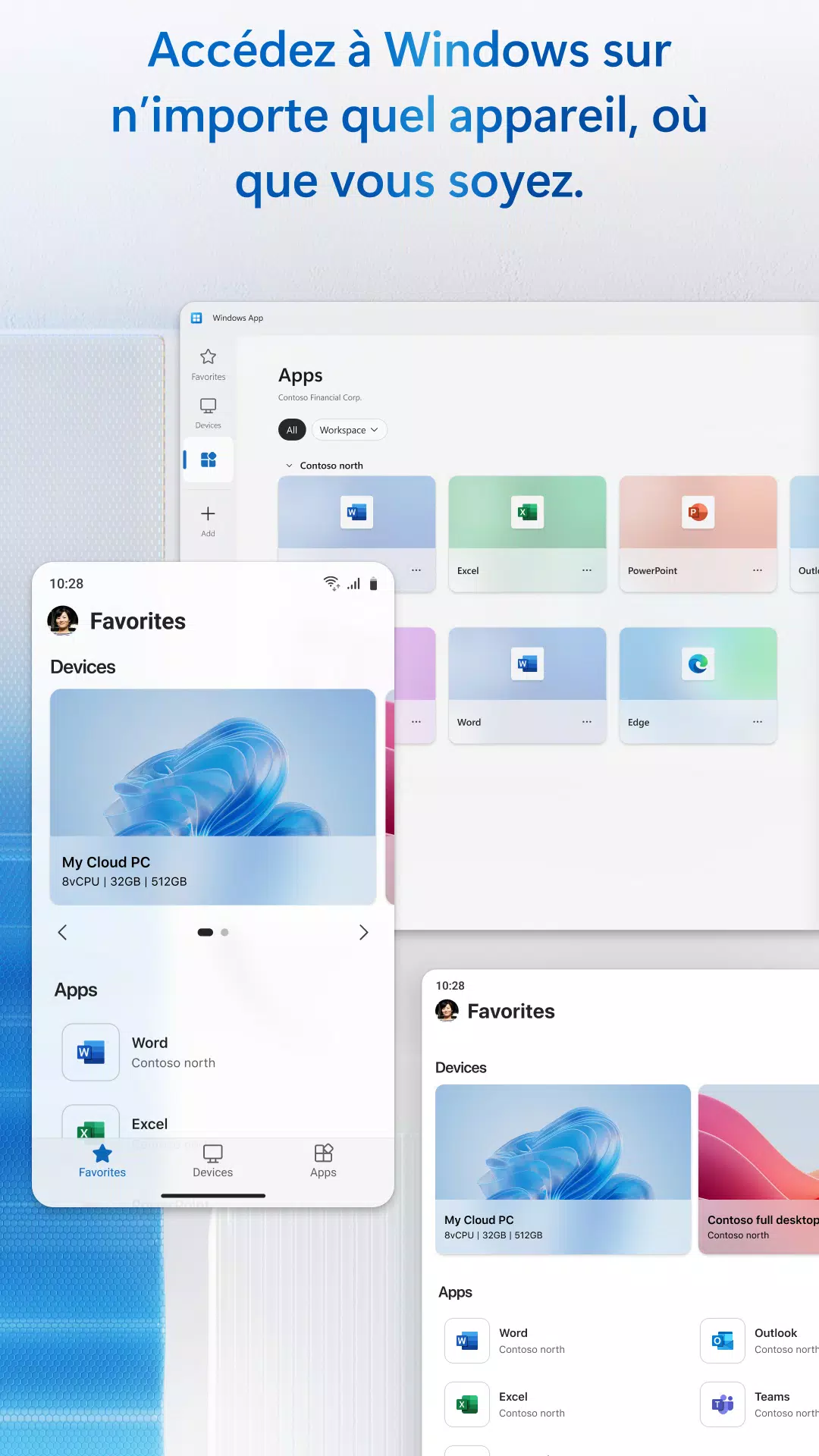The width and height of the screenshot is (819, 1456).
Task: Open Outlook in tablet Apps list
Action: 758,1341
